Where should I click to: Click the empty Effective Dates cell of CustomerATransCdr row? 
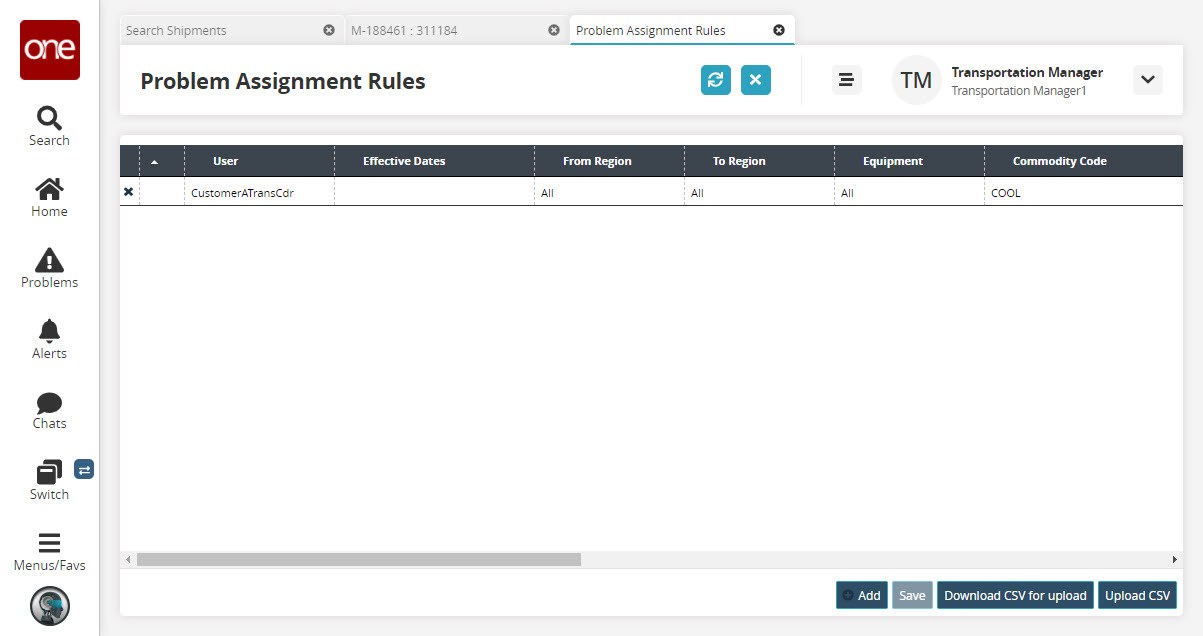pyautogui.click(x=434, y=193)
